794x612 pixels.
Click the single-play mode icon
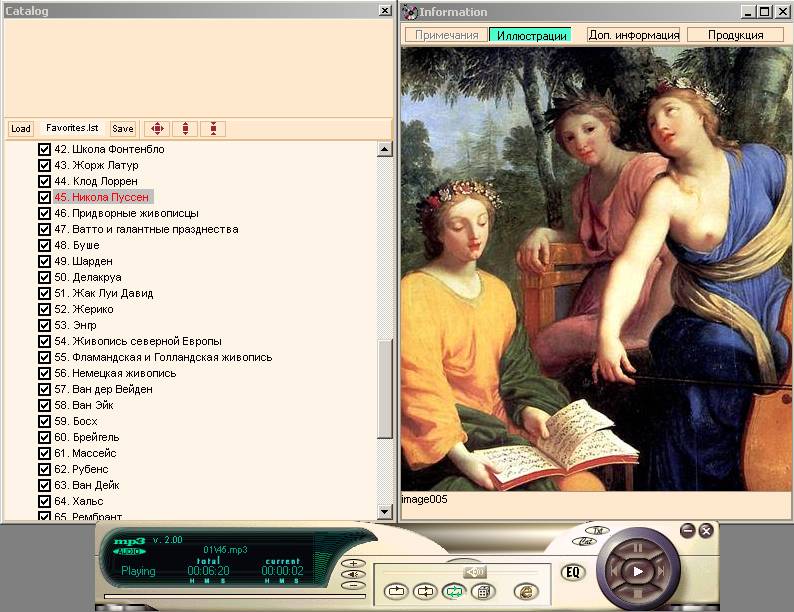[x=395, y=591]
